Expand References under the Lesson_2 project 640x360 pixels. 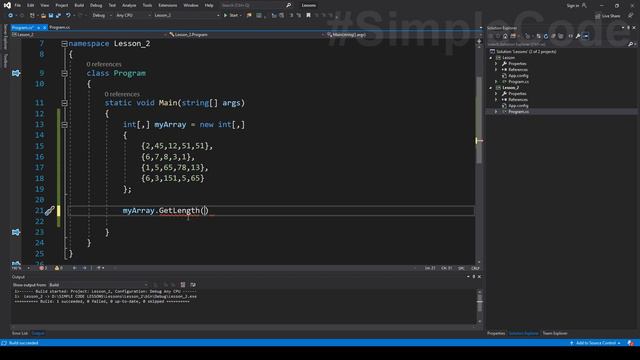click(496, 100)
